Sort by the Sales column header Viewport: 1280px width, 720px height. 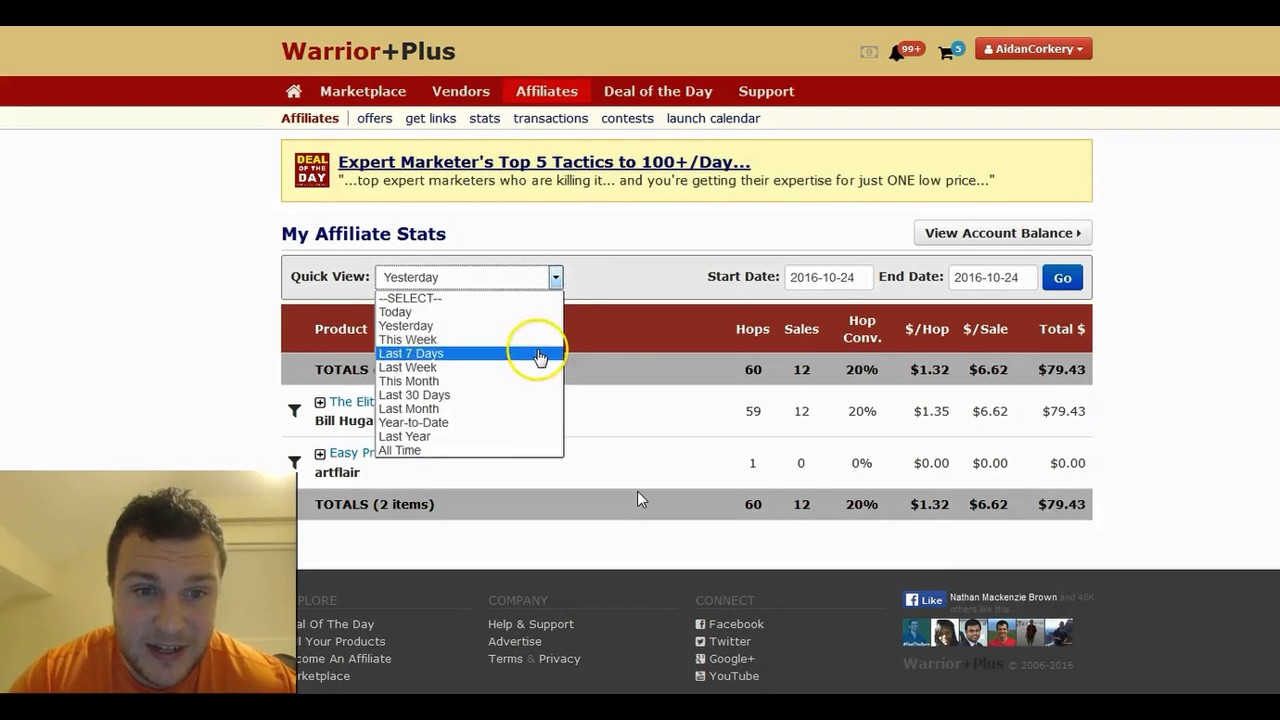[801, 329]
